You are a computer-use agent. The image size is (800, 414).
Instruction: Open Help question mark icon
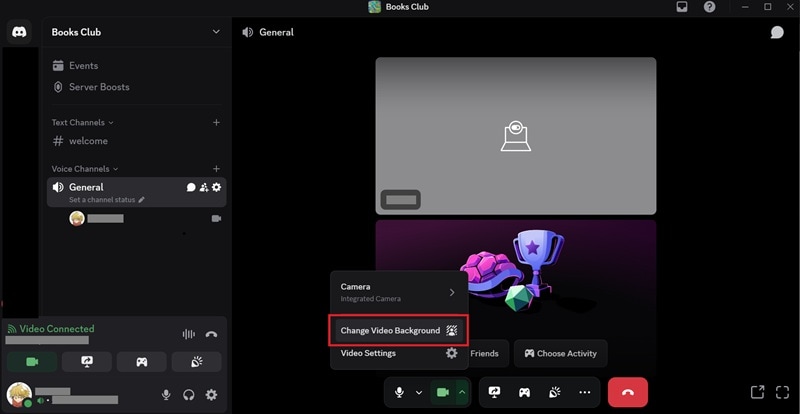coord(709,7)
